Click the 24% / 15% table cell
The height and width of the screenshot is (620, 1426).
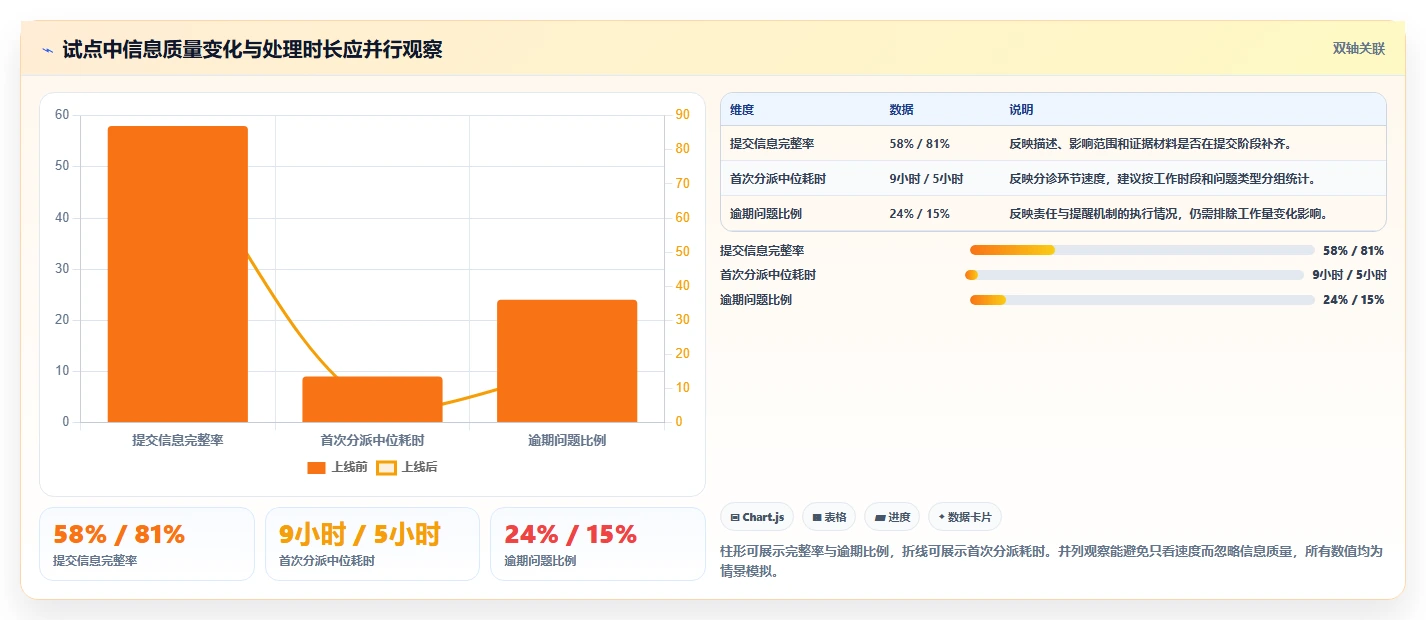pyautogui.click(x=919, y=214)
